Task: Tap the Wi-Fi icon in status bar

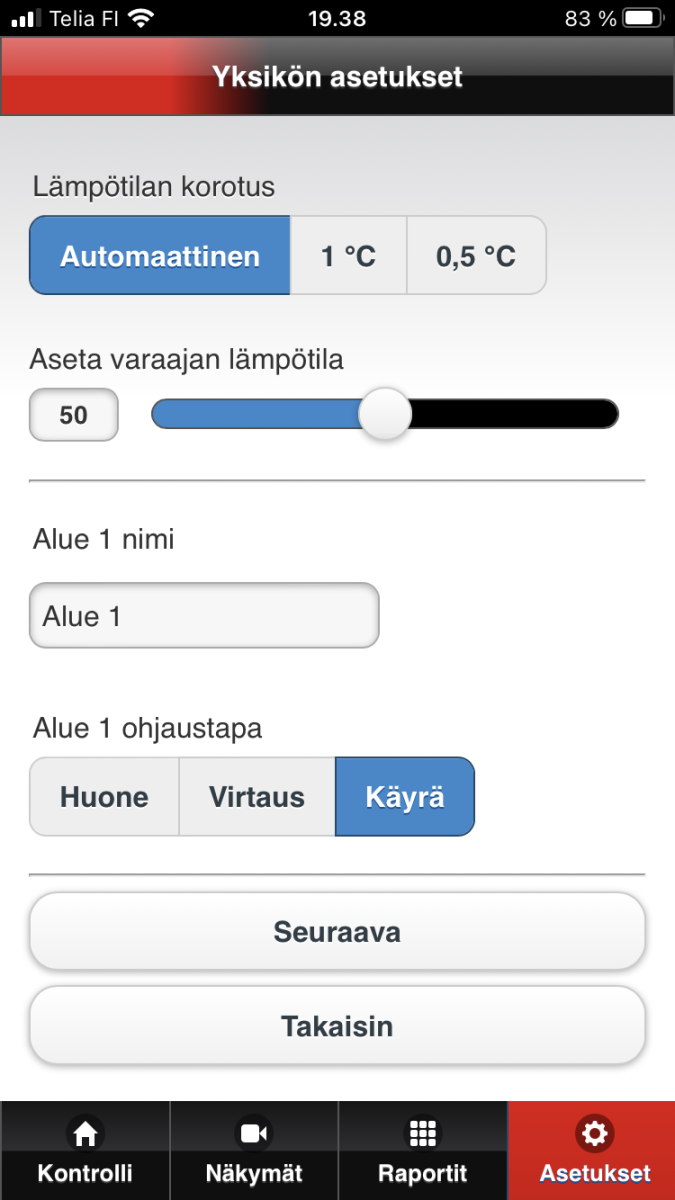Action: [142, 18]
